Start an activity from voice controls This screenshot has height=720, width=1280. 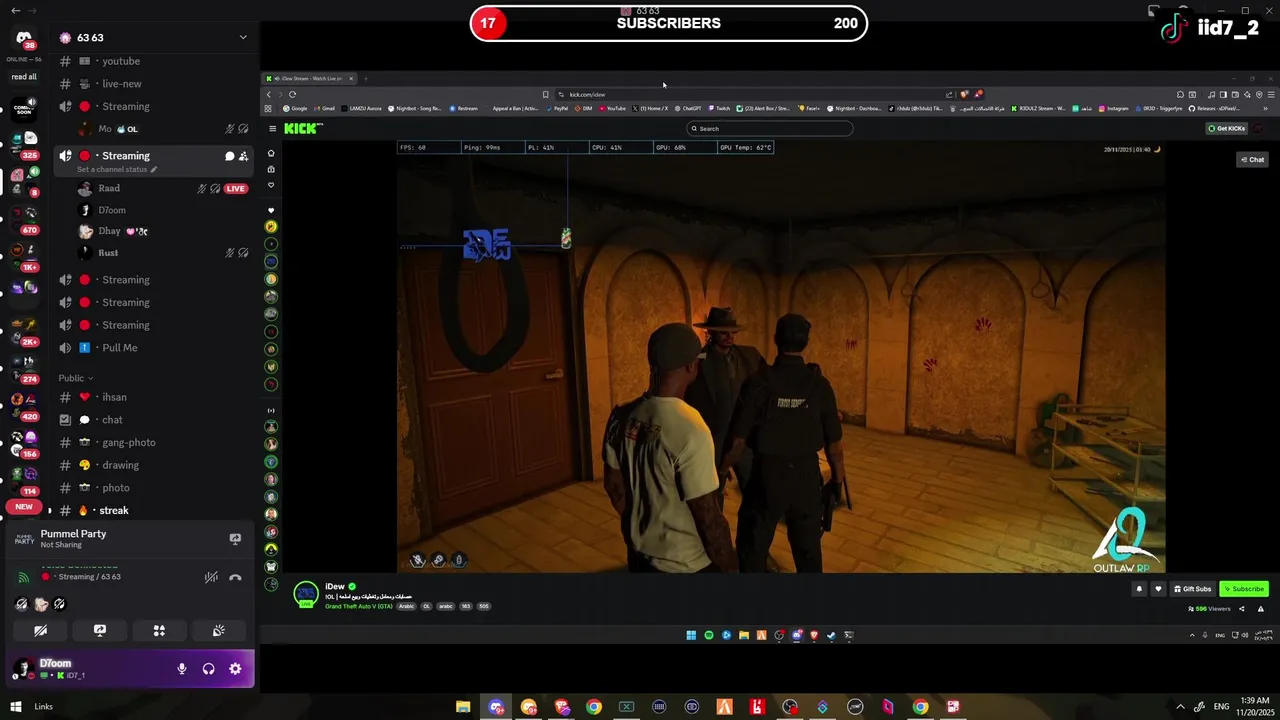pos(159,631)
